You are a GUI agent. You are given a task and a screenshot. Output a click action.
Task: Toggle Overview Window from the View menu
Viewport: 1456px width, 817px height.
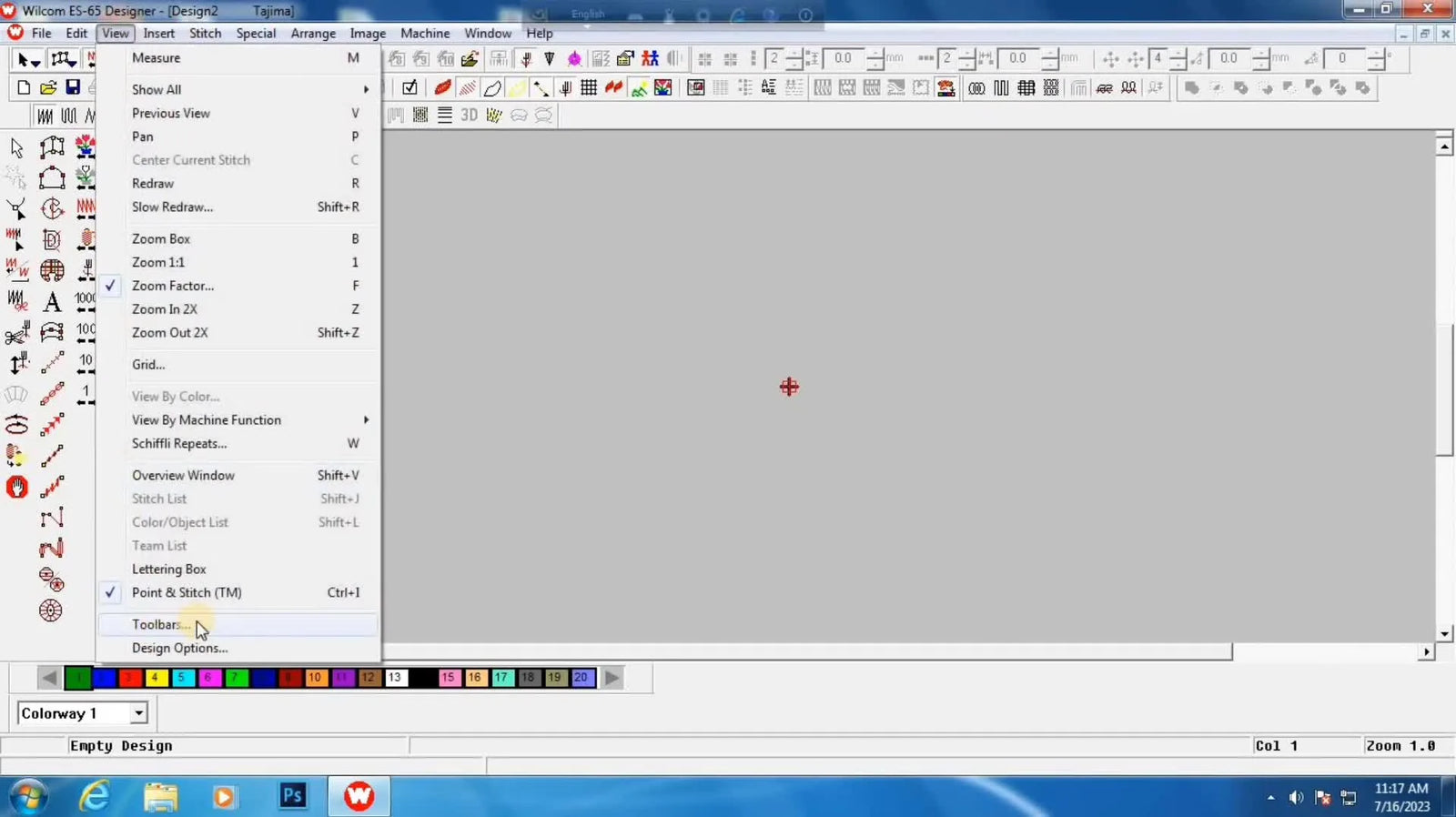tap(238, 475)
